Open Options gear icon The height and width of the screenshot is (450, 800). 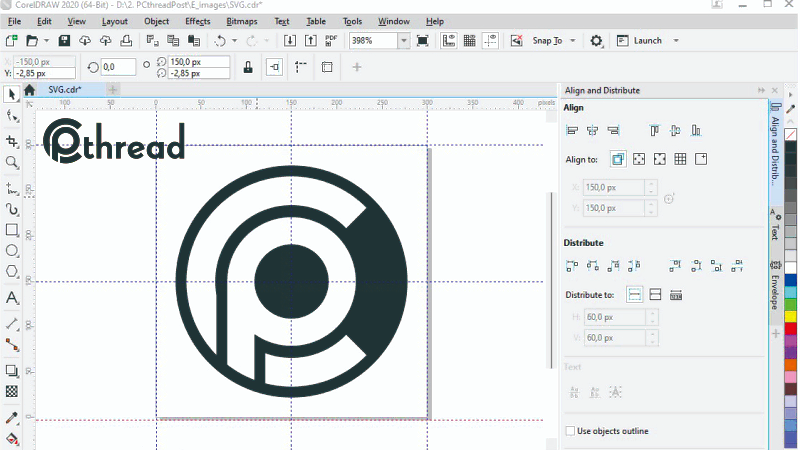point(596,41)
